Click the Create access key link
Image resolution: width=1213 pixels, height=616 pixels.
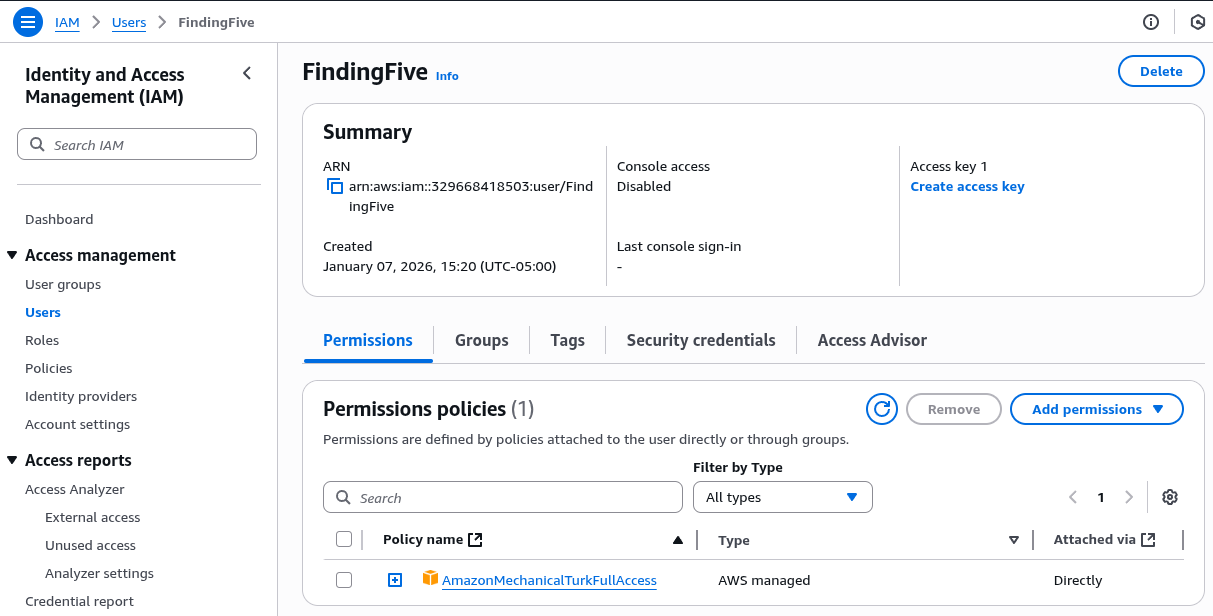point(967,187)
